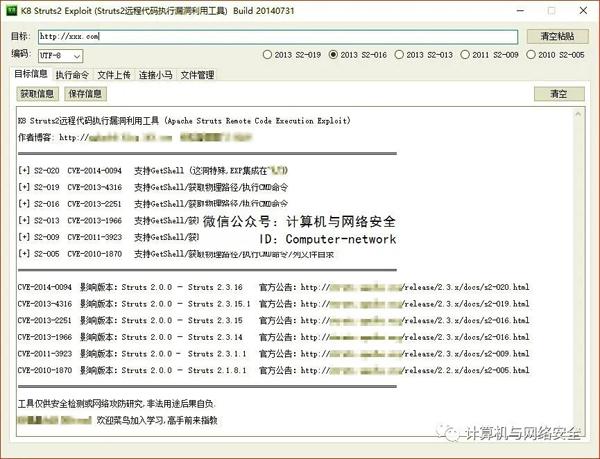
Task: Click the 获取信息 button
Action: pyautogui.click(x=38, y=94)
